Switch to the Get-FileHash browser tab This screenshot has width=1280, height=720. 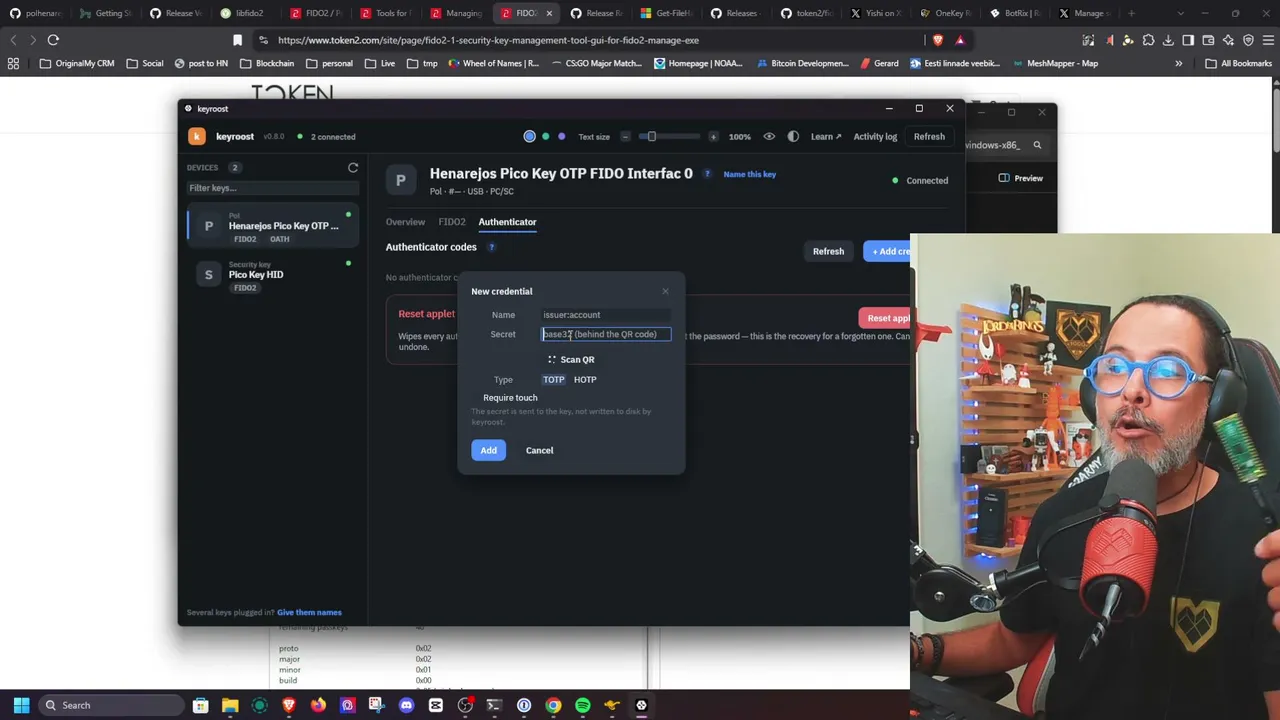[x=667, y=13]
